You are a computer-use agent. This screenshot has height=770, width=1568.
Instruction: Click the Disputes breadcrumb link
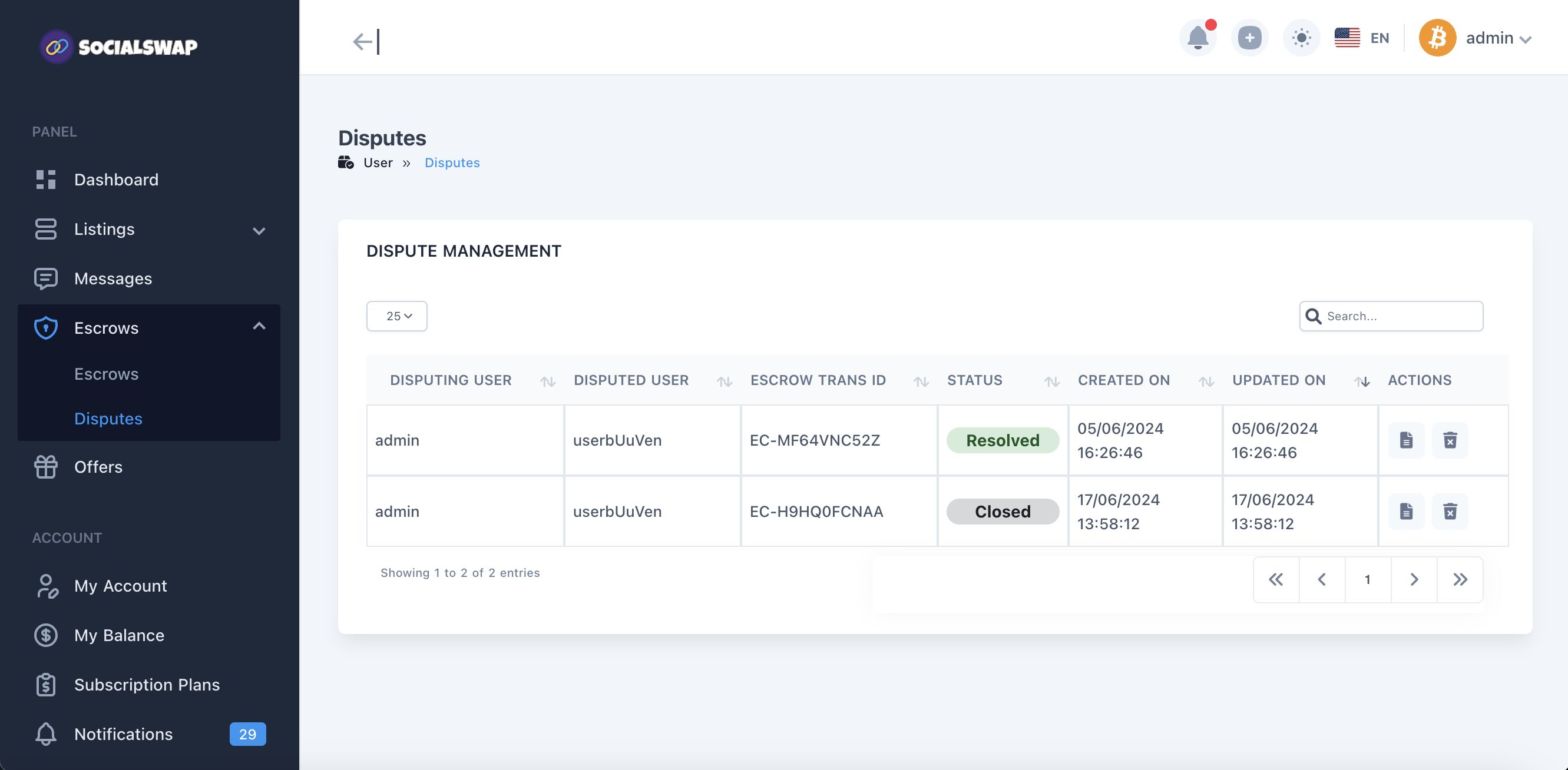452,163
